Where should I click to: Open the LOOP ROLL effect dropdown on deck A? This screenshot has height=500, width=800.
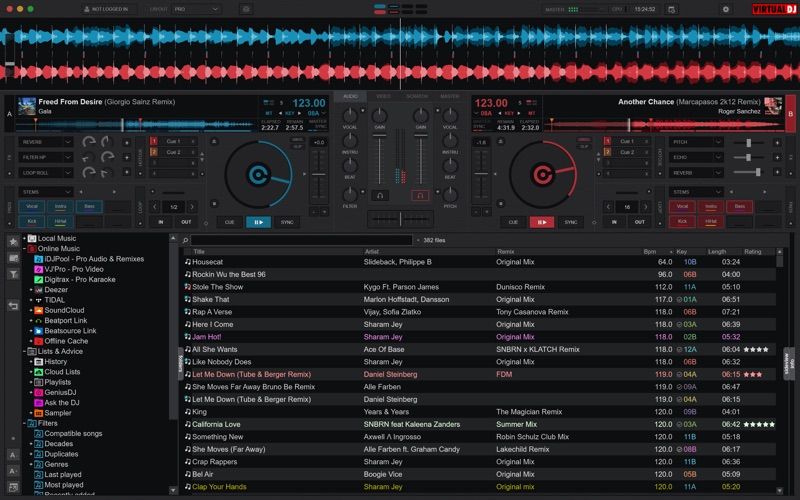click(45, 173)
